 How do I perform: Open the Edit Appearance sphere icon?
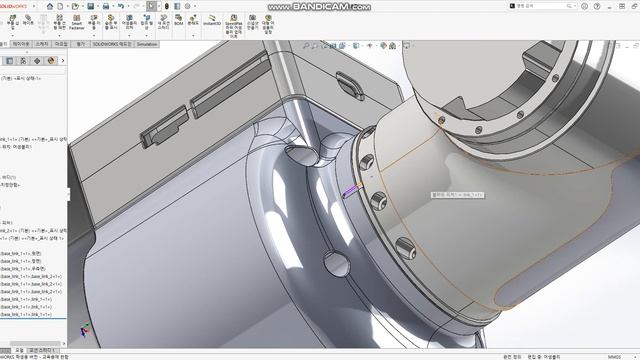(383, 46)
